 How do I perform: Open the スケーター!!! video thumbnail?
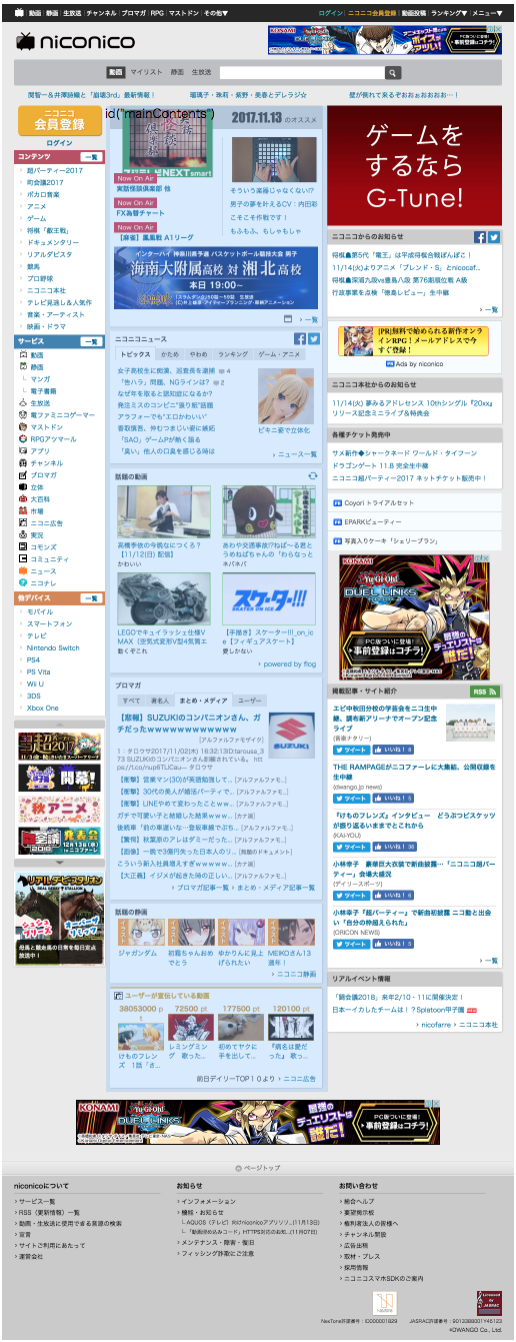point(269,599)
